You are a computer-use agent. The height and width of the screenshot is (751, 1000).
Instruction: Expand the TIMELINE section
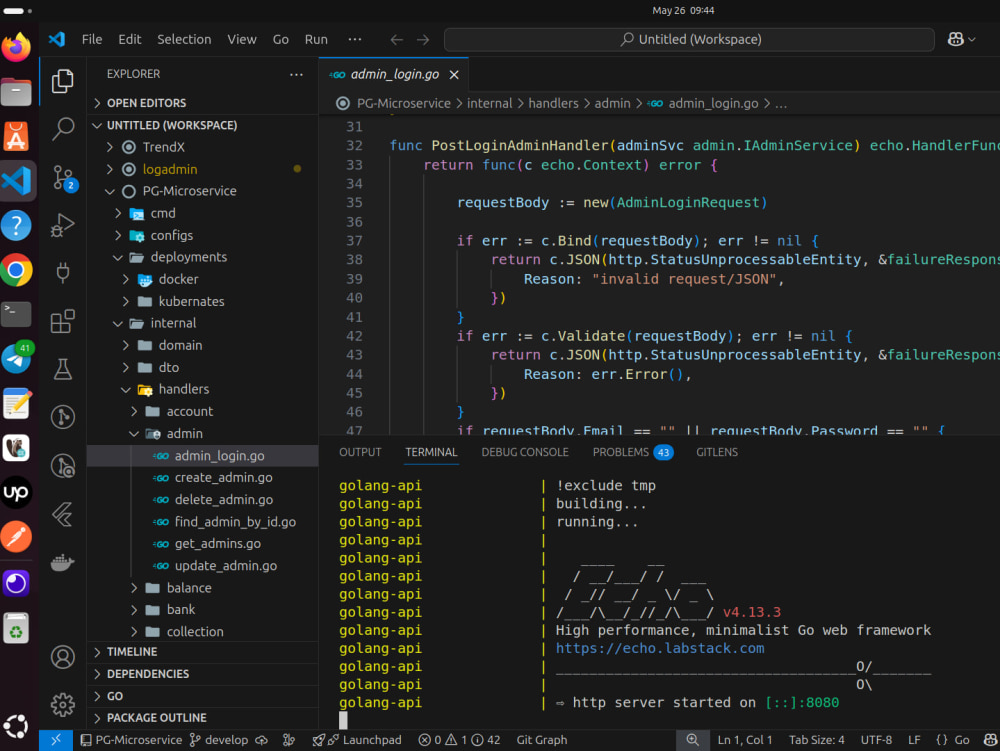(132, 652)
